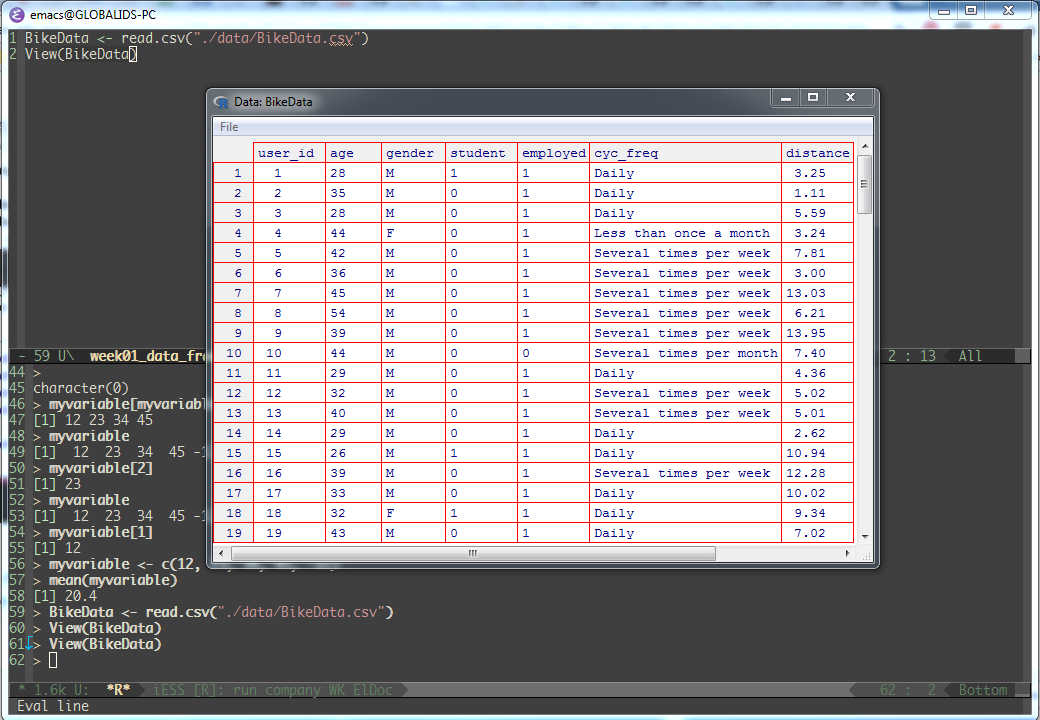Click the horizontal scrollbar left arrow
Screen dimensions: 1040x720
221,553
